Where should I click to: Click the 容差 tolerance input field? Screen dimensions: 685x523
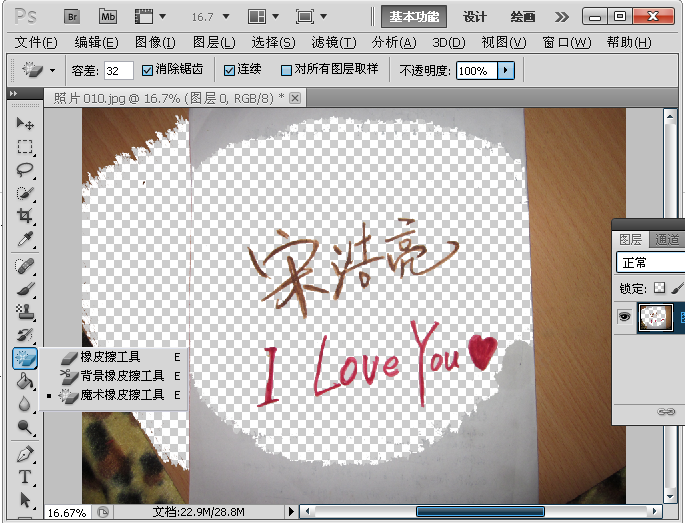coord(118,71)
